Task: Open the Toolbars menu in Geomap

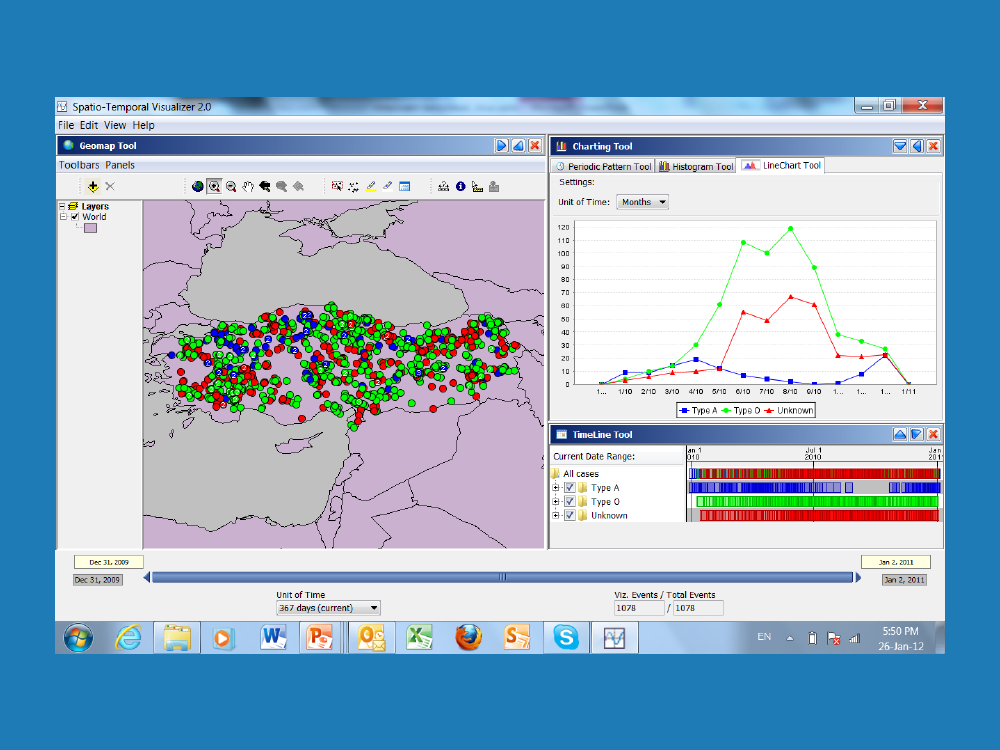Action: (x=79, y=165)
